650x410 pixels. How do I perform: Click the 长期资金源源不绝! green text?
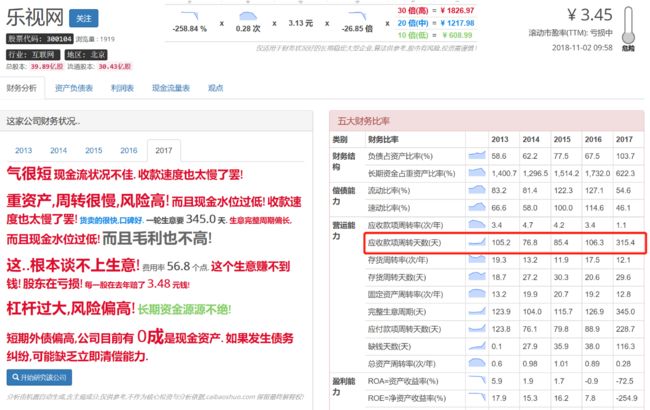point(184,309)
